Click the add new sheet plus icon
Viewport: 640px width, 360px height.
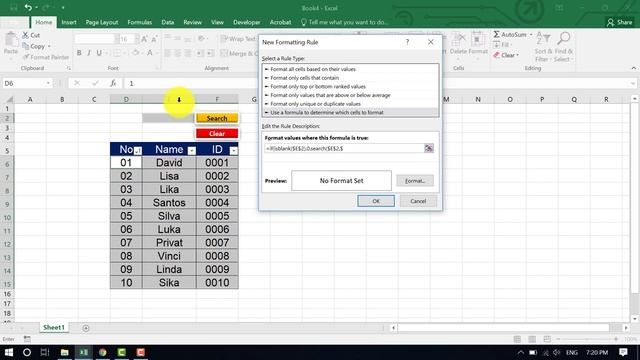pyautogui.click(x=86, y=328)
